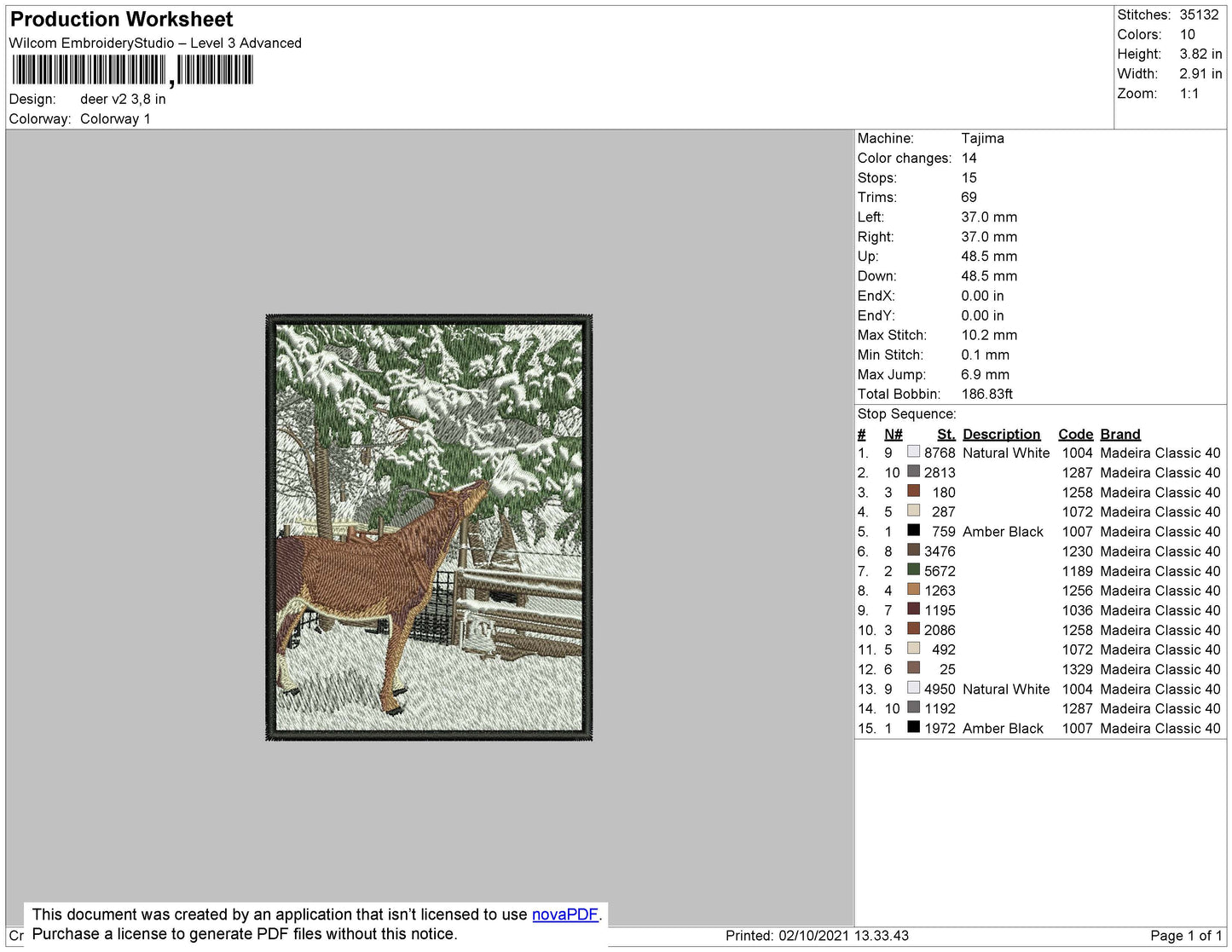Click code 1036 in stop 9
The height and width of the screenshot is (952, 1232).
click(x=1077, y=611)
